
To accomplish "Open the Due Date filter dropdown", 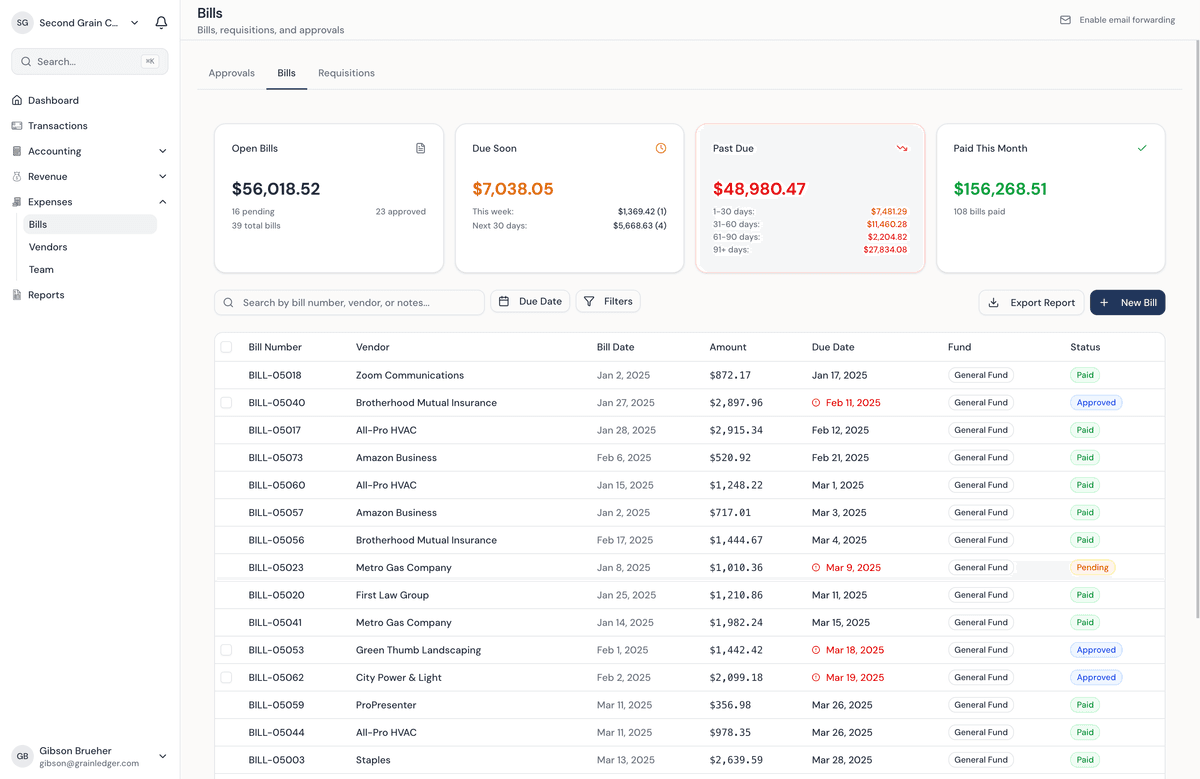I will (x=530, y=301).
